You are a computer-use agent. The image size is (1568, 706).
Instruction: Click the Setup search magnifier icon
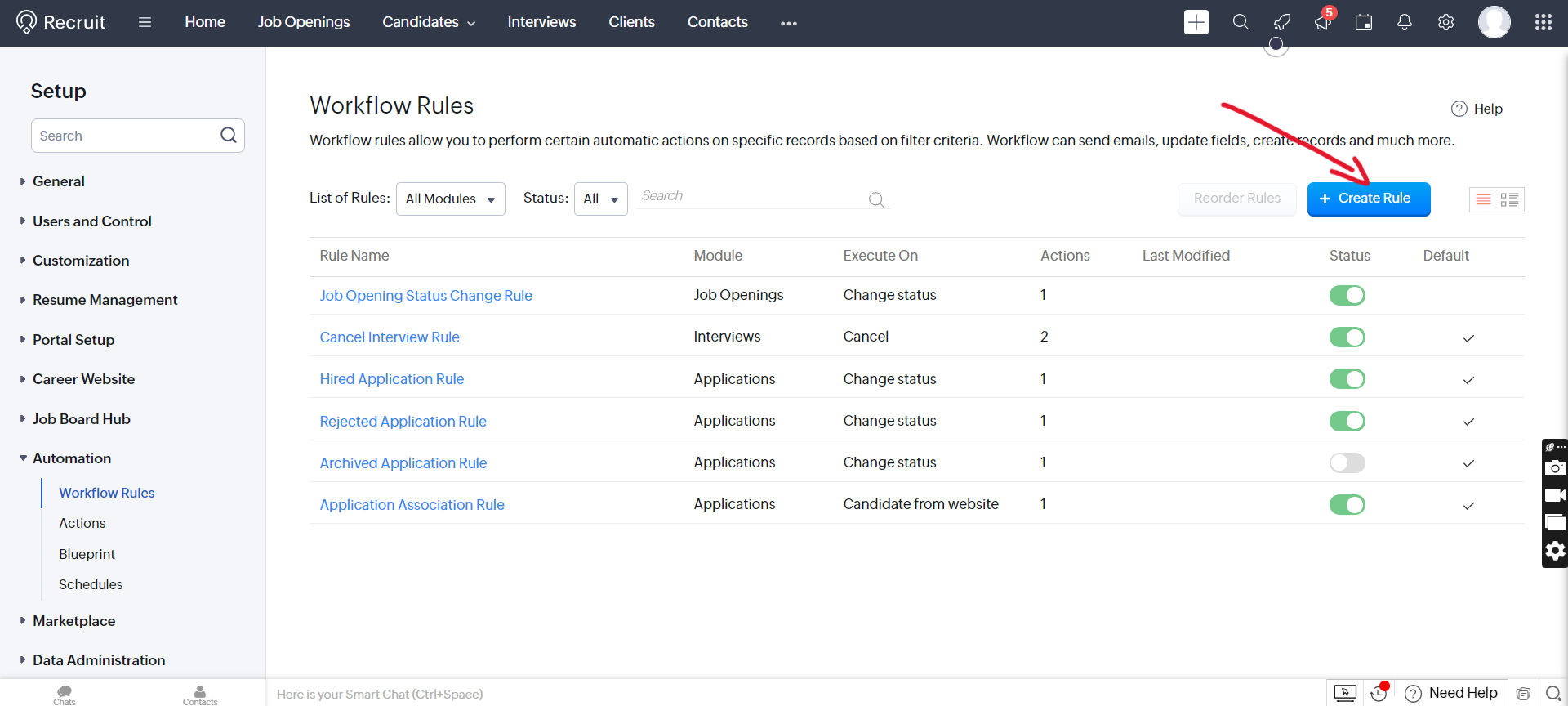pyautogui.click(x=229, y=135)
